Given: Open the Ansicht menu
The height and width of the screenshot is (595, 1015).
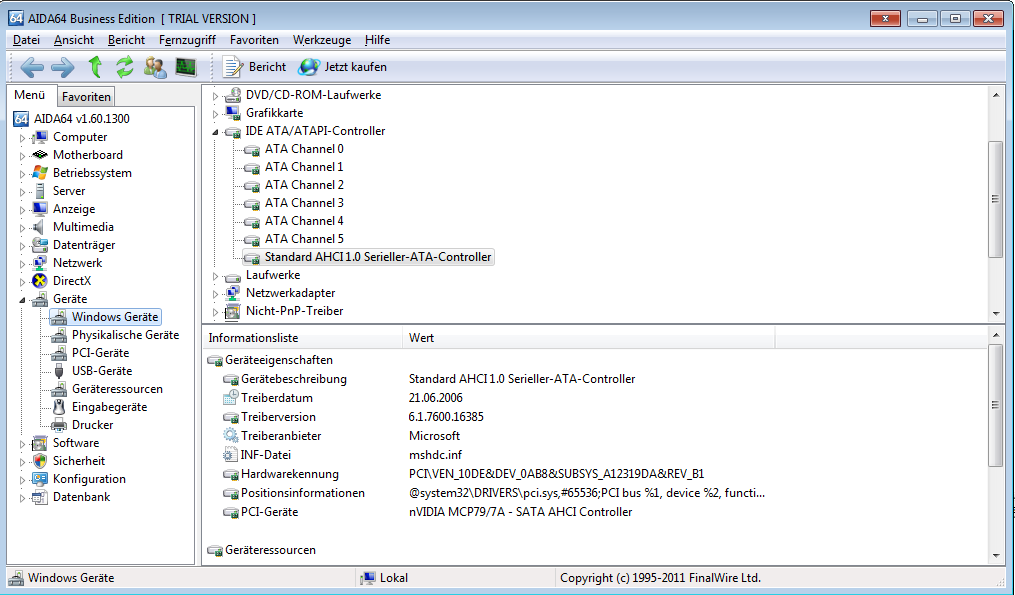Looking at the screenshot, I should click(x=74, y=40).
